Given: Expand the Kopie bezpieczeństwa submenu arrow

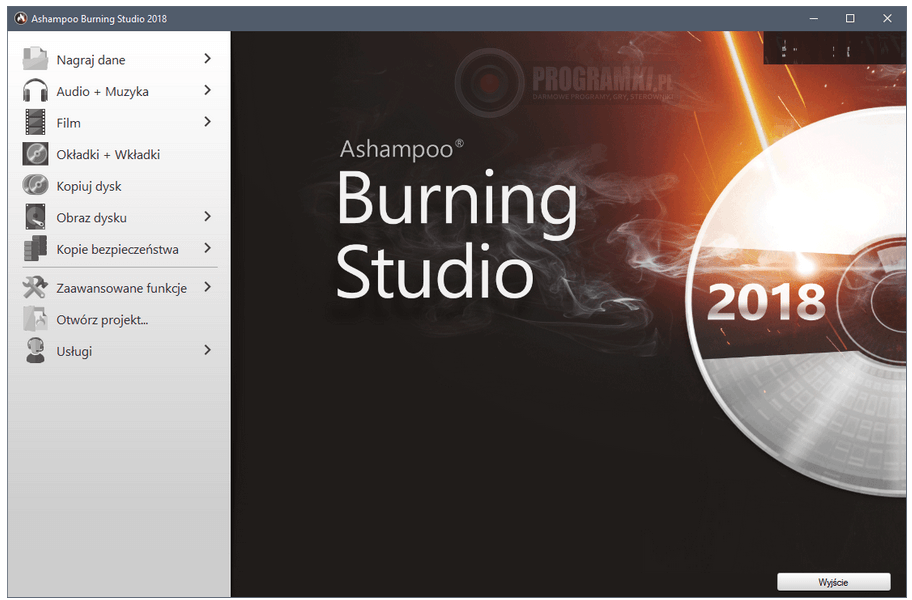Looking at the screenshot, I should [x=207, y=248].
